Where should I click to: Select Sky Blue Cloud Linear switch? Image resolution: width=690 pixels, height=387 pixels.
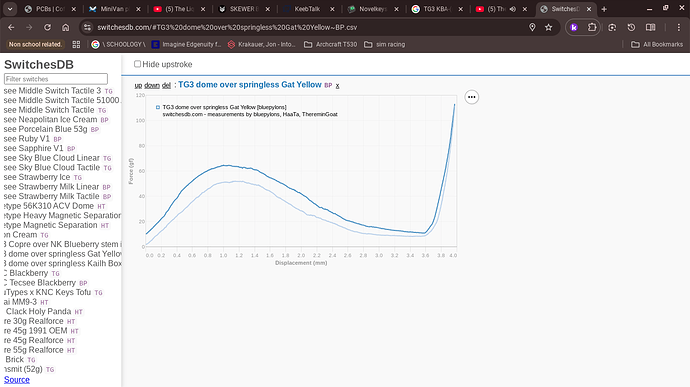click(51, 158)
